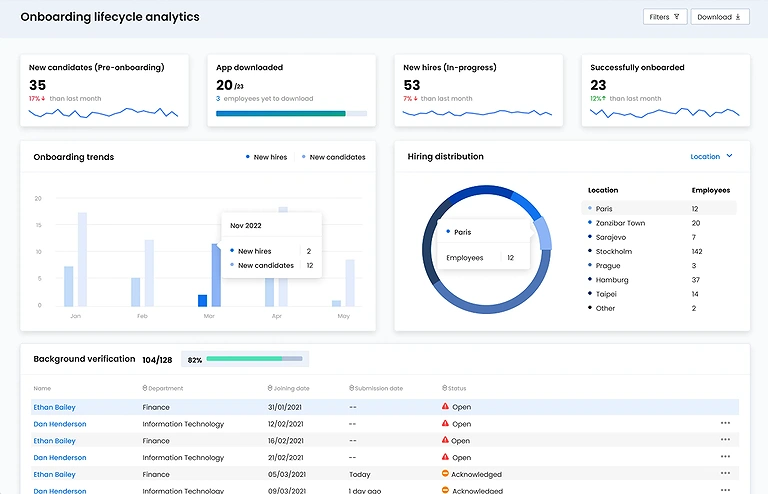Screen dimensions: 768x494
Task: Open Dan Henderson link dated 12/02/2021
Action: 60,424
